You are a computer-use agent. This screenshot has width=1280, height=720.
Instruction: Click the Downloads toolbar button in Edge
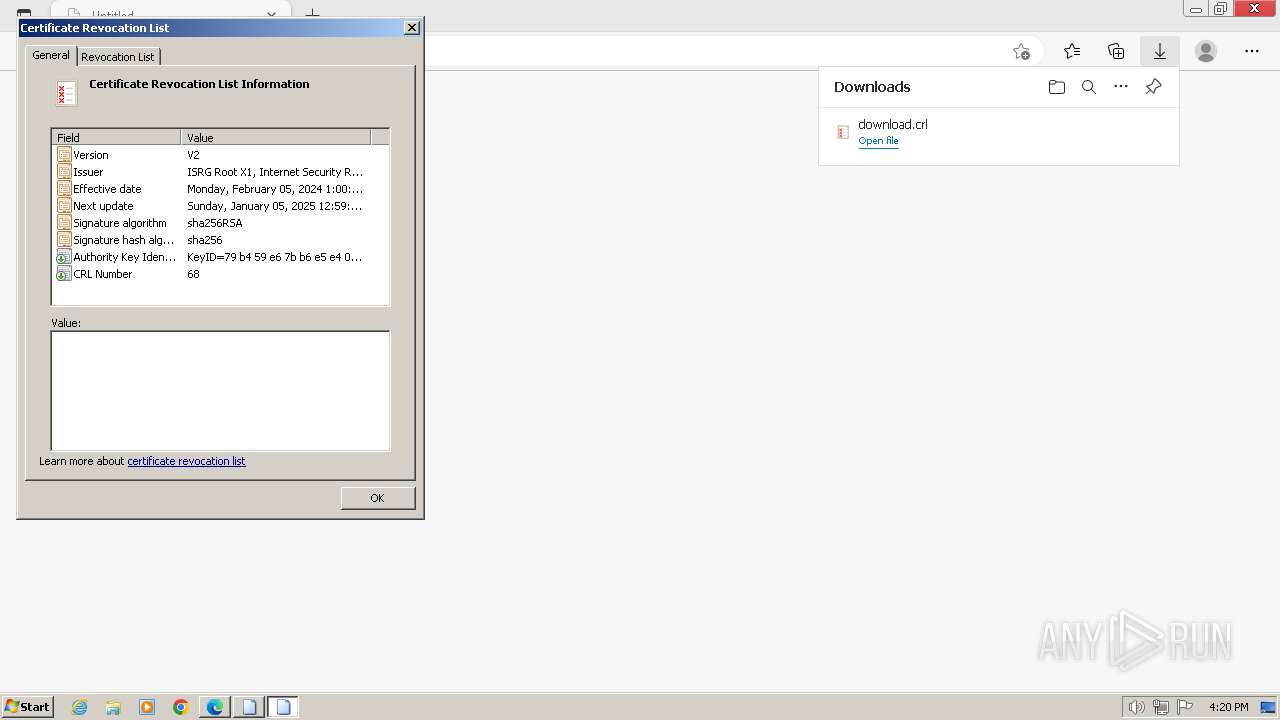(1160, 51)
